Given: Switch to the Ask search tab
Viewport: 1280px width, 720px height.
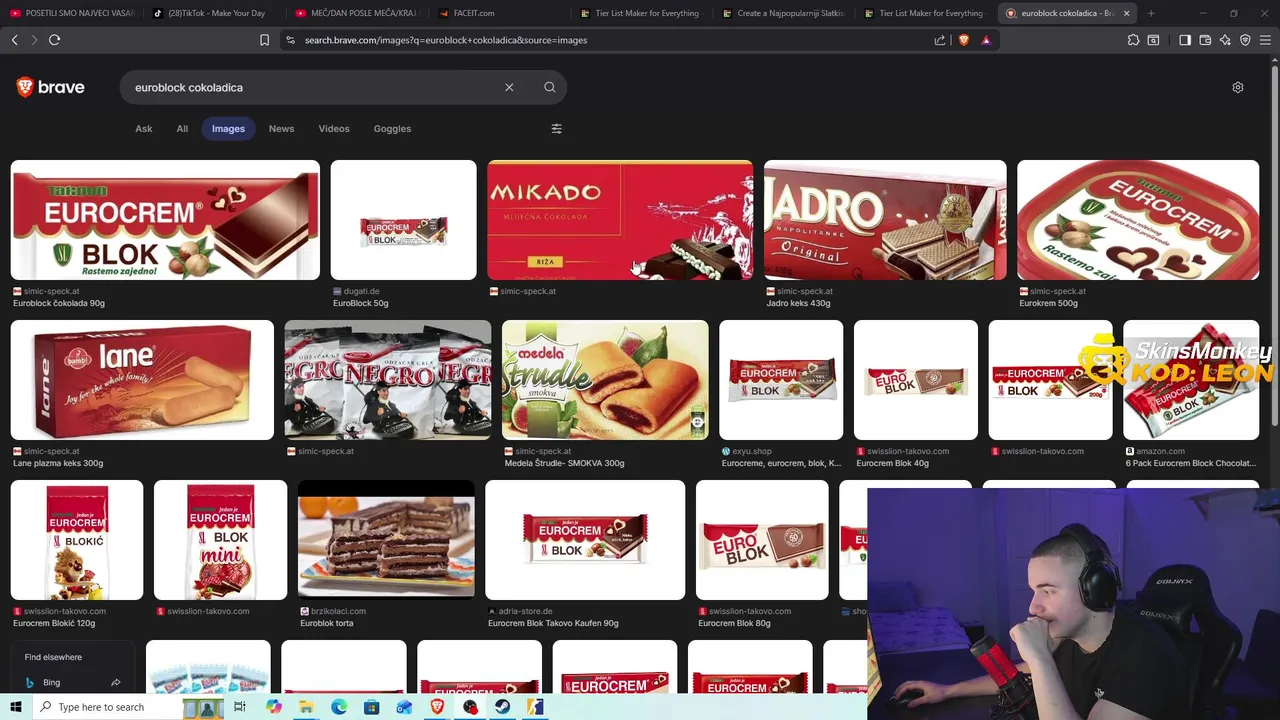Looking at the screenshot, I should (x=144, y=128).
